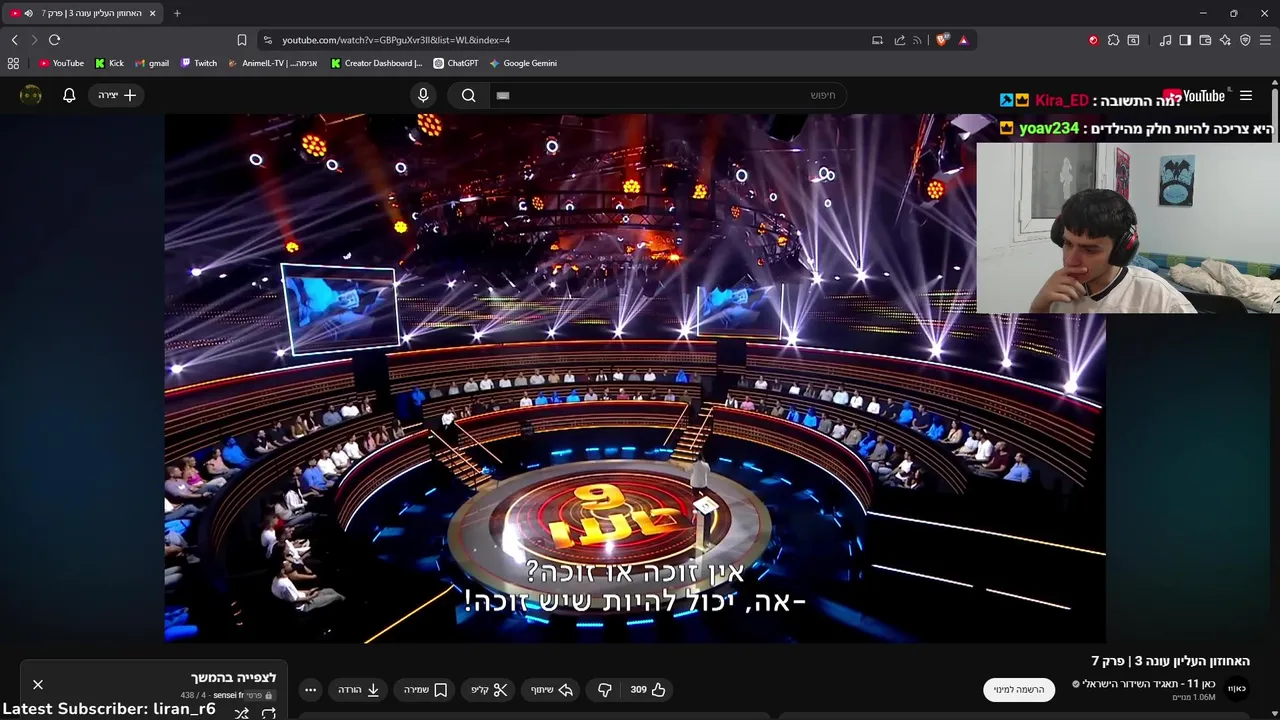Click the red record extension icon
Screen dimensions: 1280x720
tap(1093, 40)
